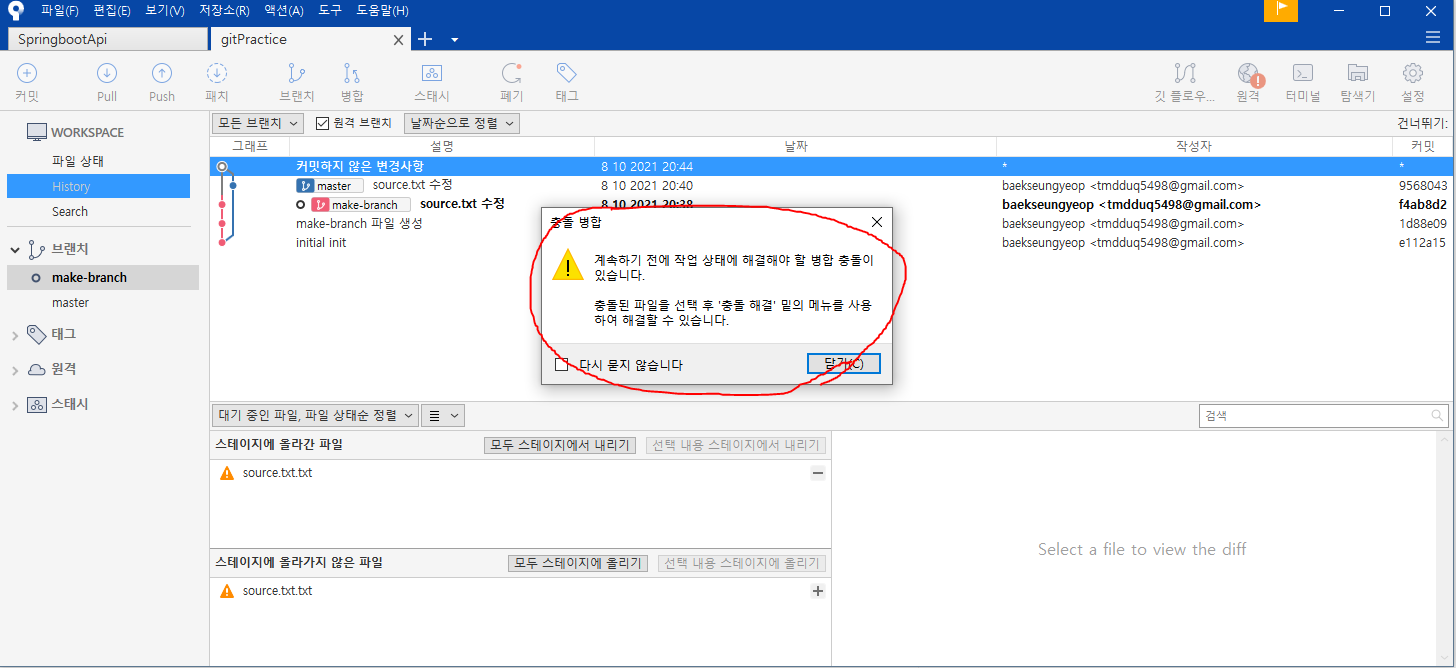Click the plus icon to open new tab
1456x668 pixels.
(x=424, y=39)
